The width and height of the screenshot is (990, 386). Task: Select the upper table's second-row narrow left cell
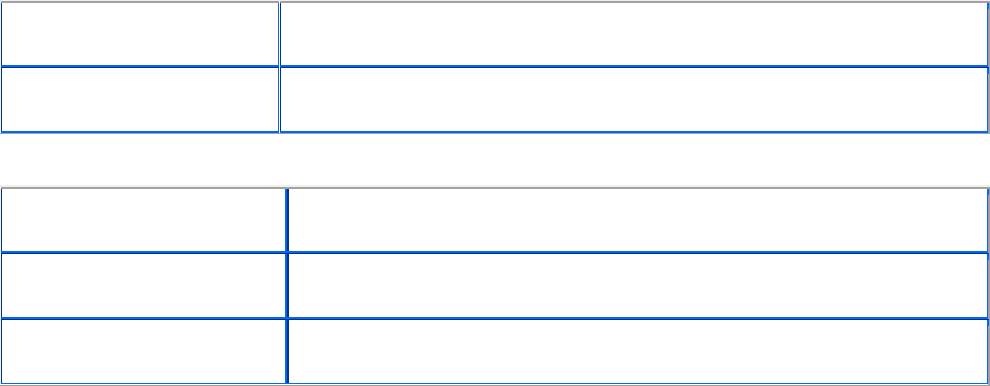pyautogui.click(x=140, y=99)
